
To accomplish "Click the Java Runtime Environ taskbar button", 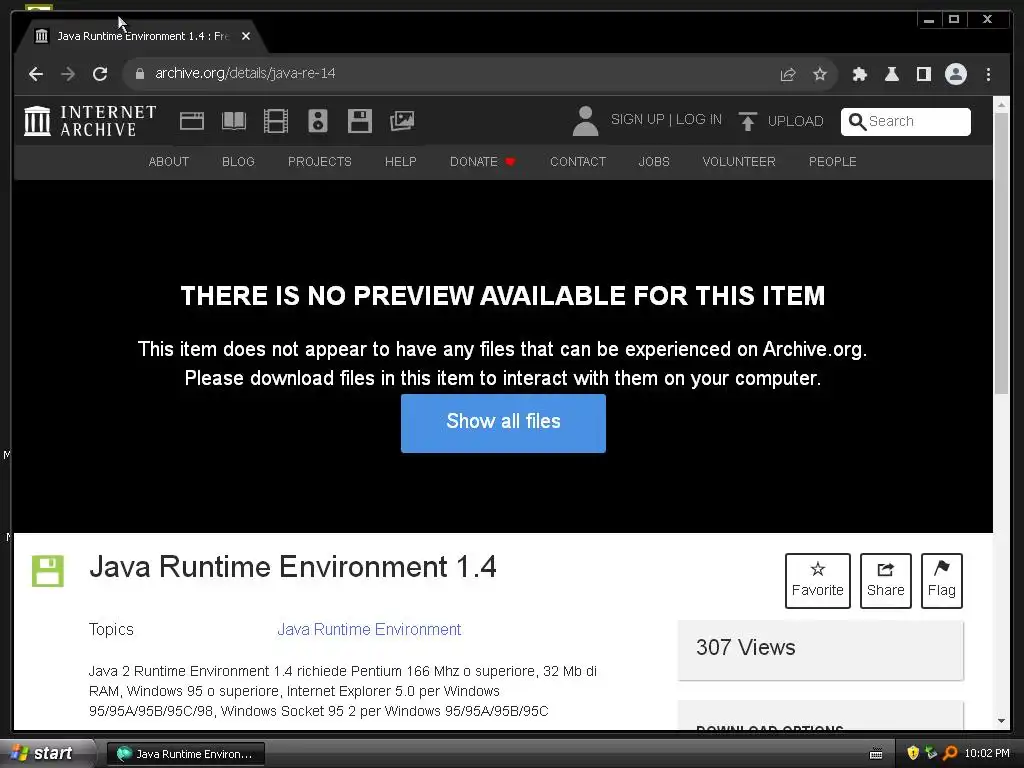I will coord(185,754).
